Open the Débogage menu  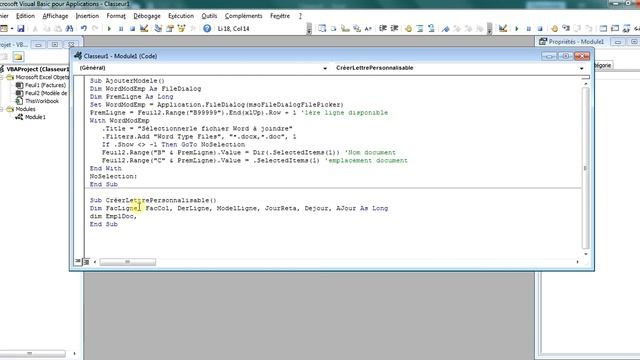pos(147,16)
